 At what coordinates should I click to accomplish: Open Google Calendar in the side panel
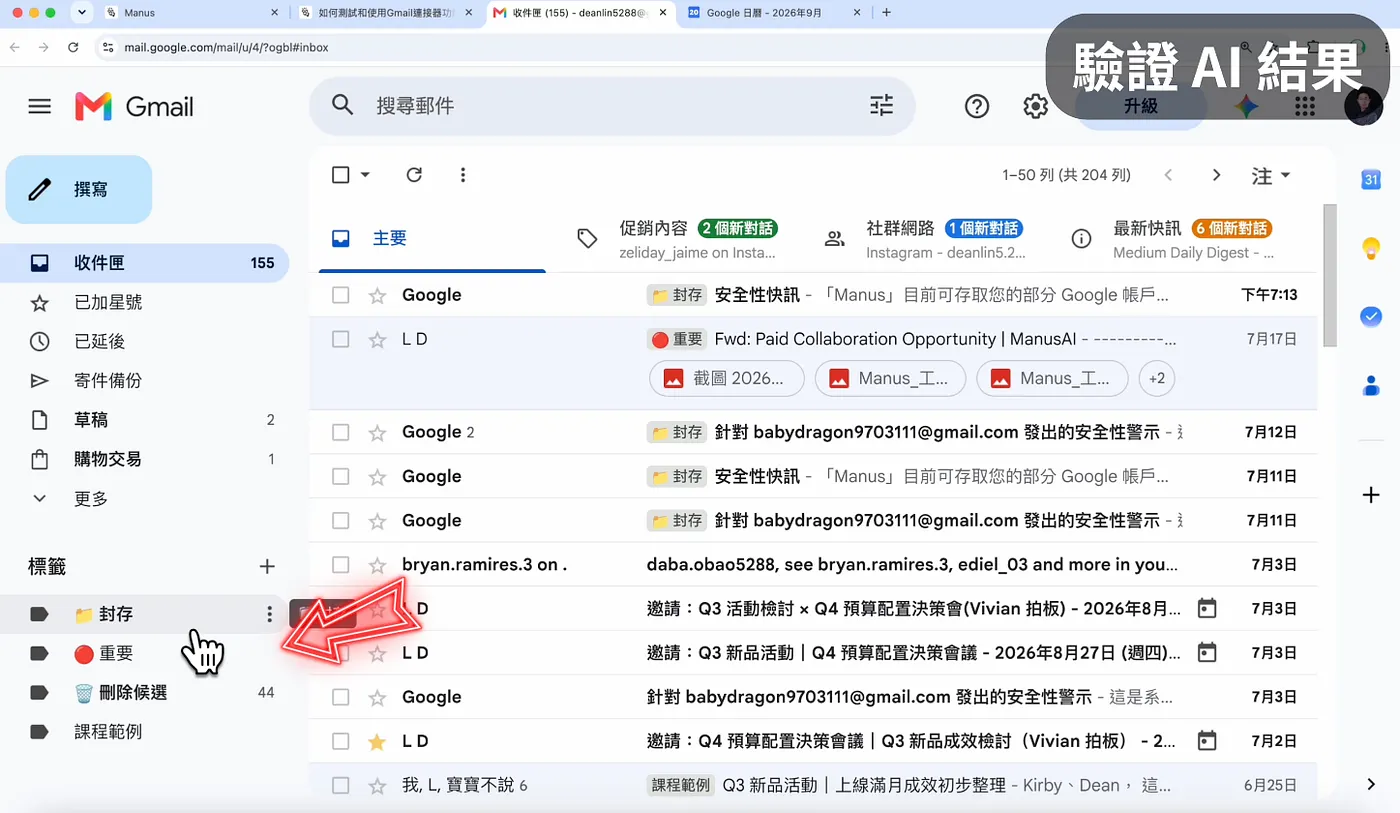1371,180
